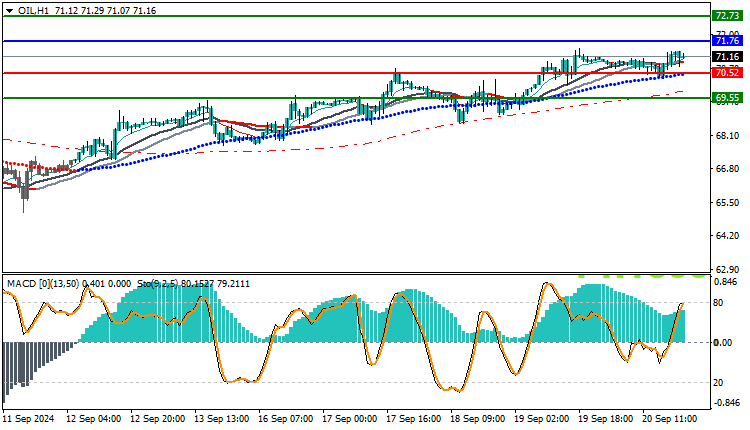
Task: Click the 66.80 price scale value
Action: click(727, 169)
